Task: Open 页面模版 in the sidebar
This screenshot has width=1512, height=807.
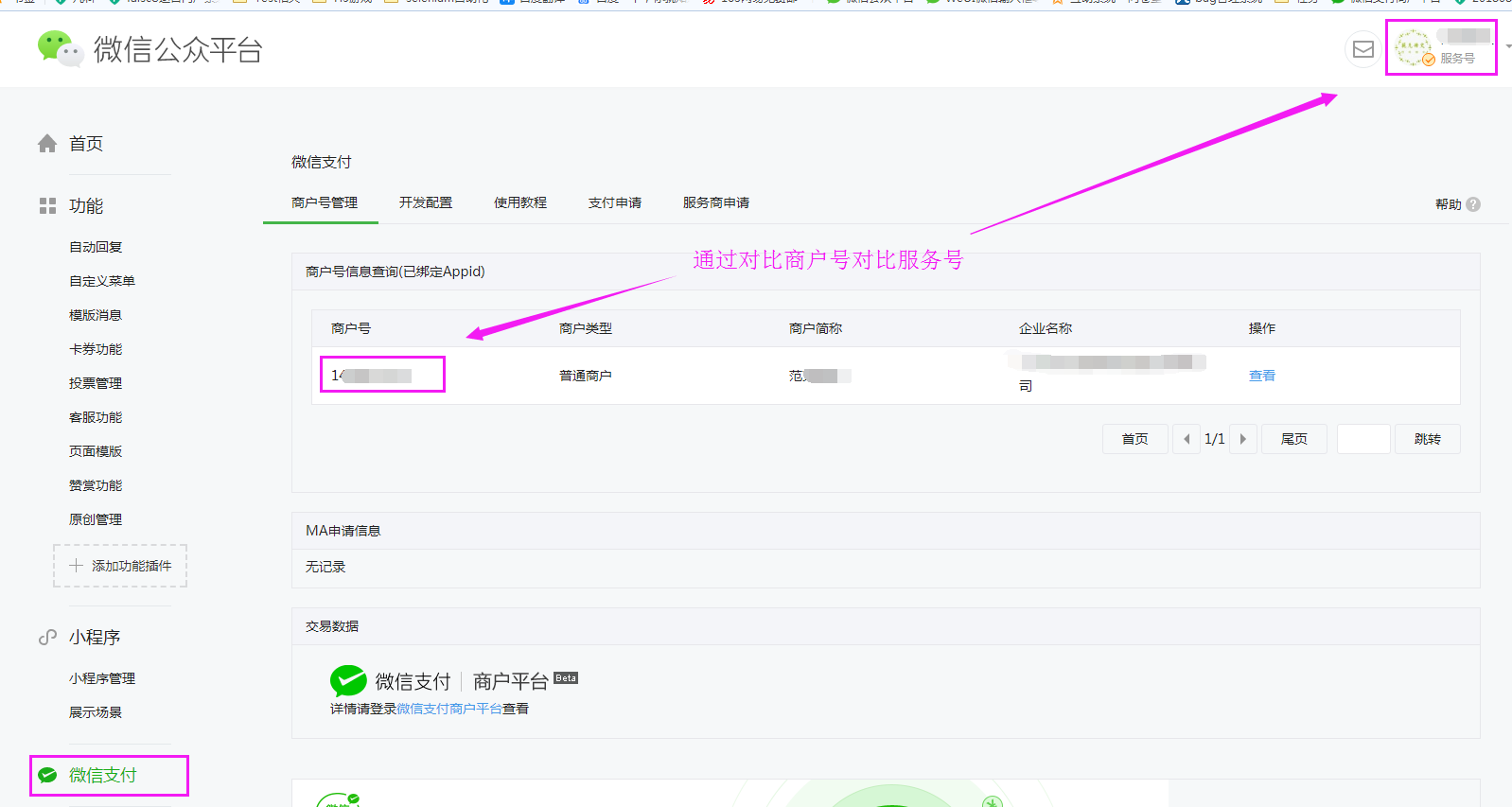Action: point(96,451)
